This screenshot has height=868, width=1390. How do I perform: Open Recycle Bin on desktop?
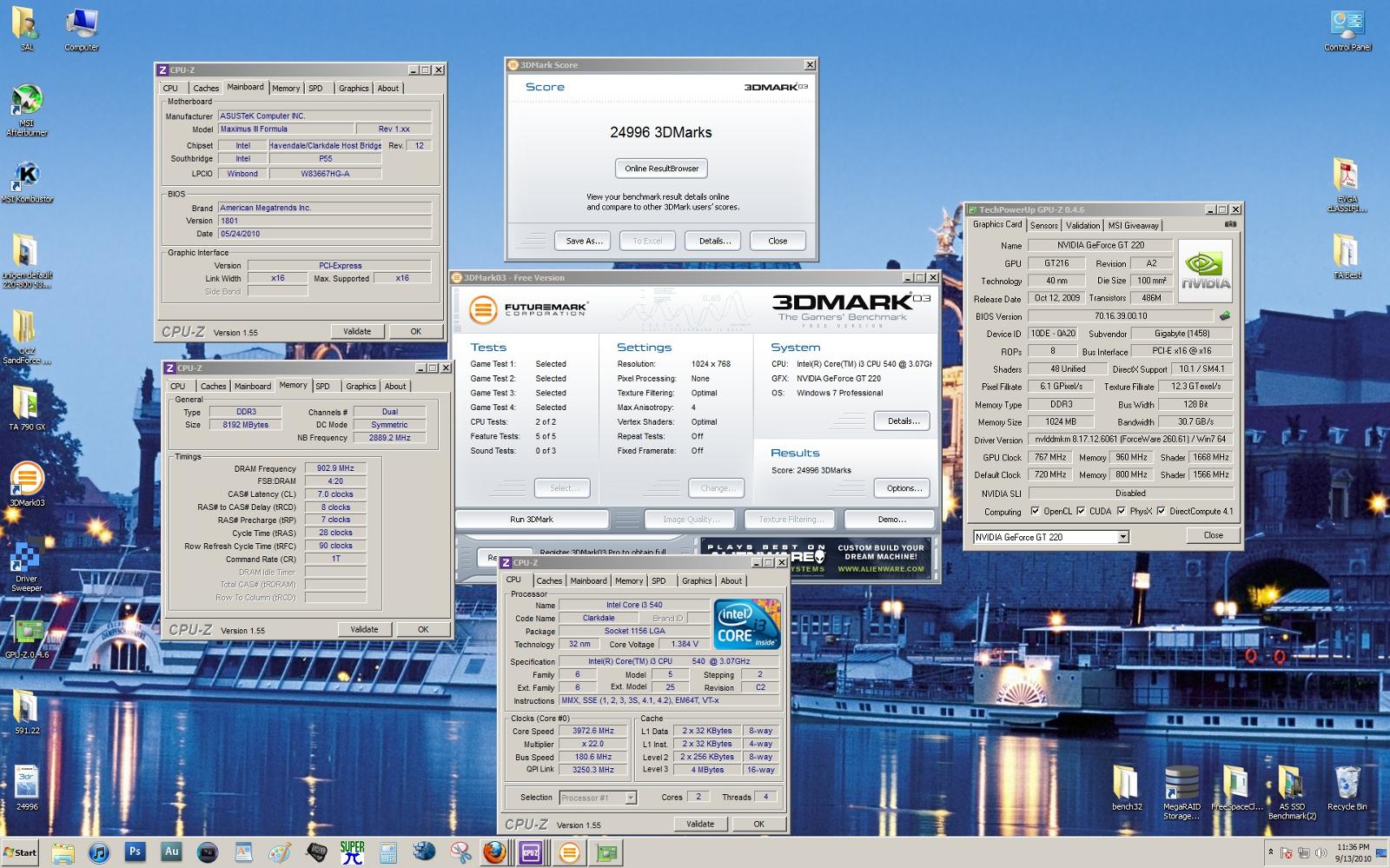1347,787
